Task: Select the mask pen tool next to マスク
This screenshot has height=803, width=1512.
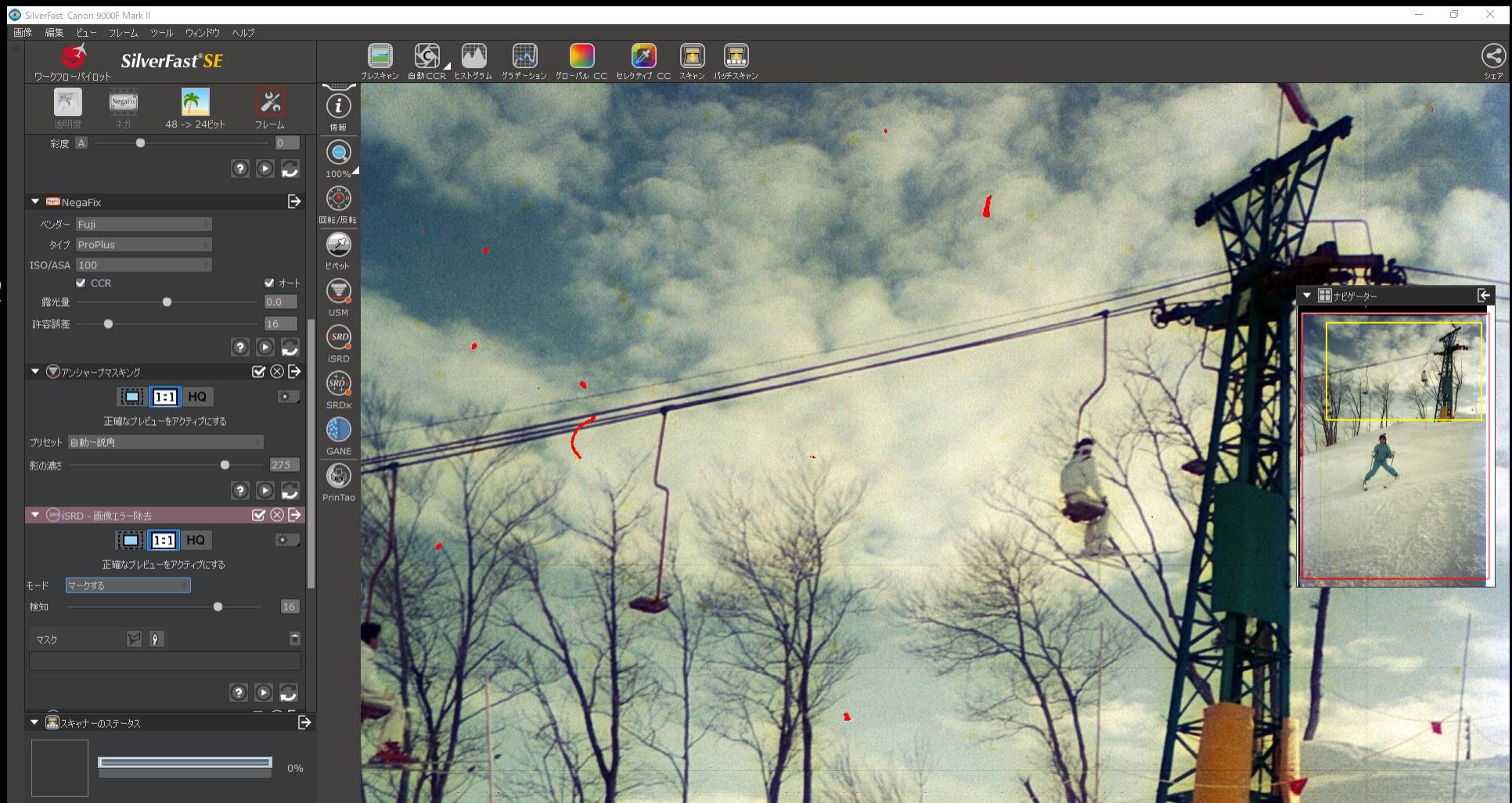Action: tap(155, 639)
